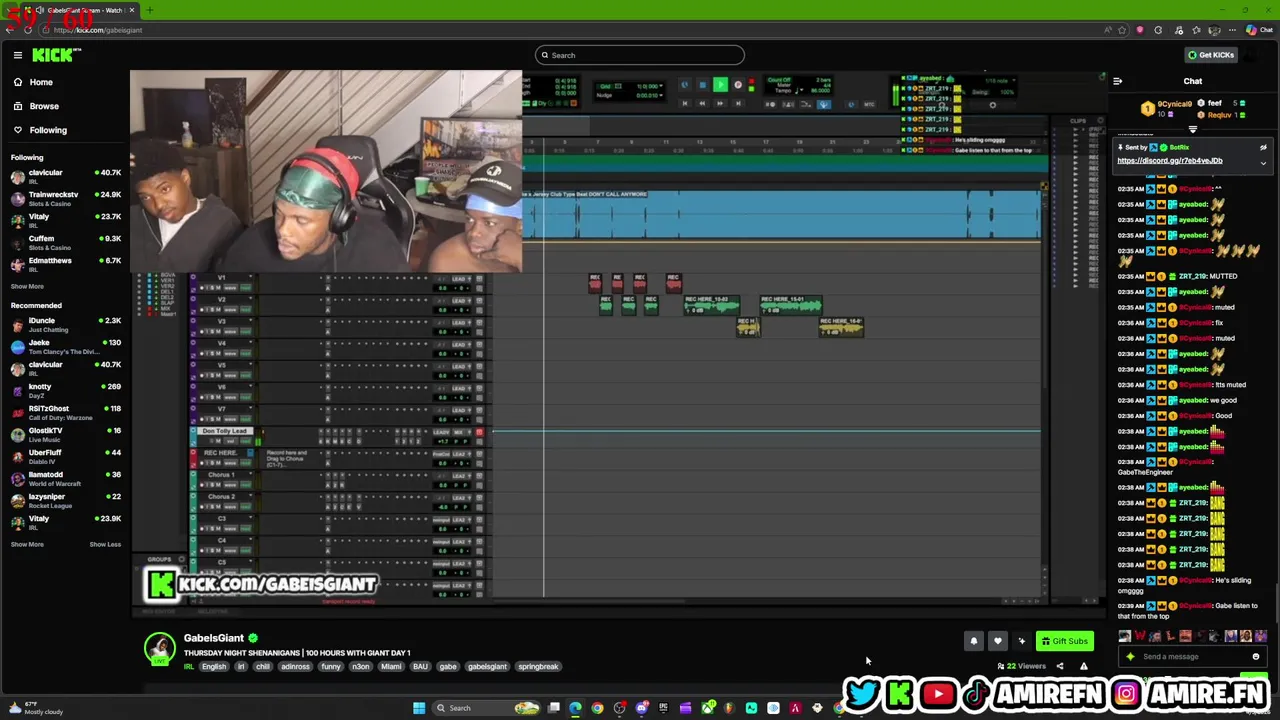The width and height of the screenshot is (1280, 720).
Task: Click the English stream tag
Action: (214, 666)
